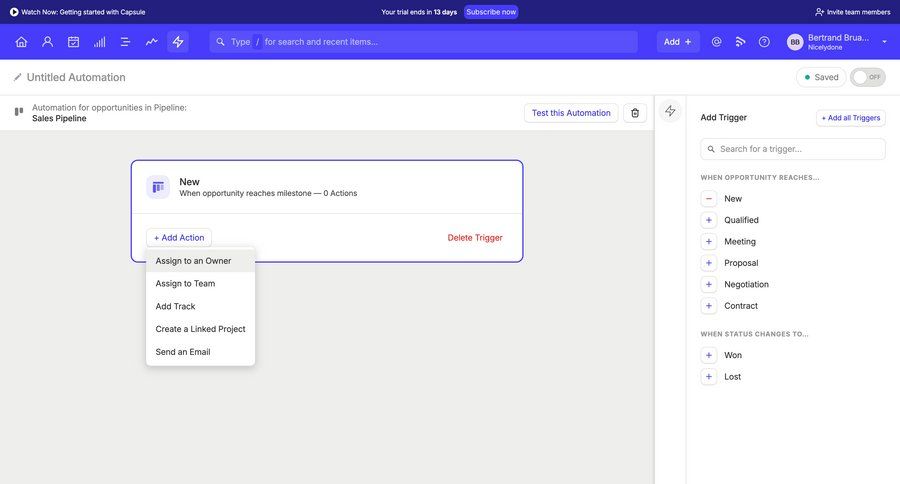Open the Reports line chart icon
The image size is (900, 484).
pyautogui.click(x=151, y=42)
